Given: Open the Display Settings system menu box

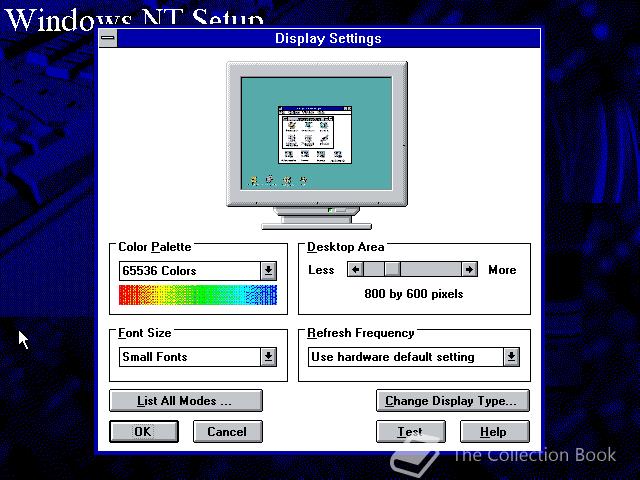Looking at the screenshot, I should (x=108, y=38).
